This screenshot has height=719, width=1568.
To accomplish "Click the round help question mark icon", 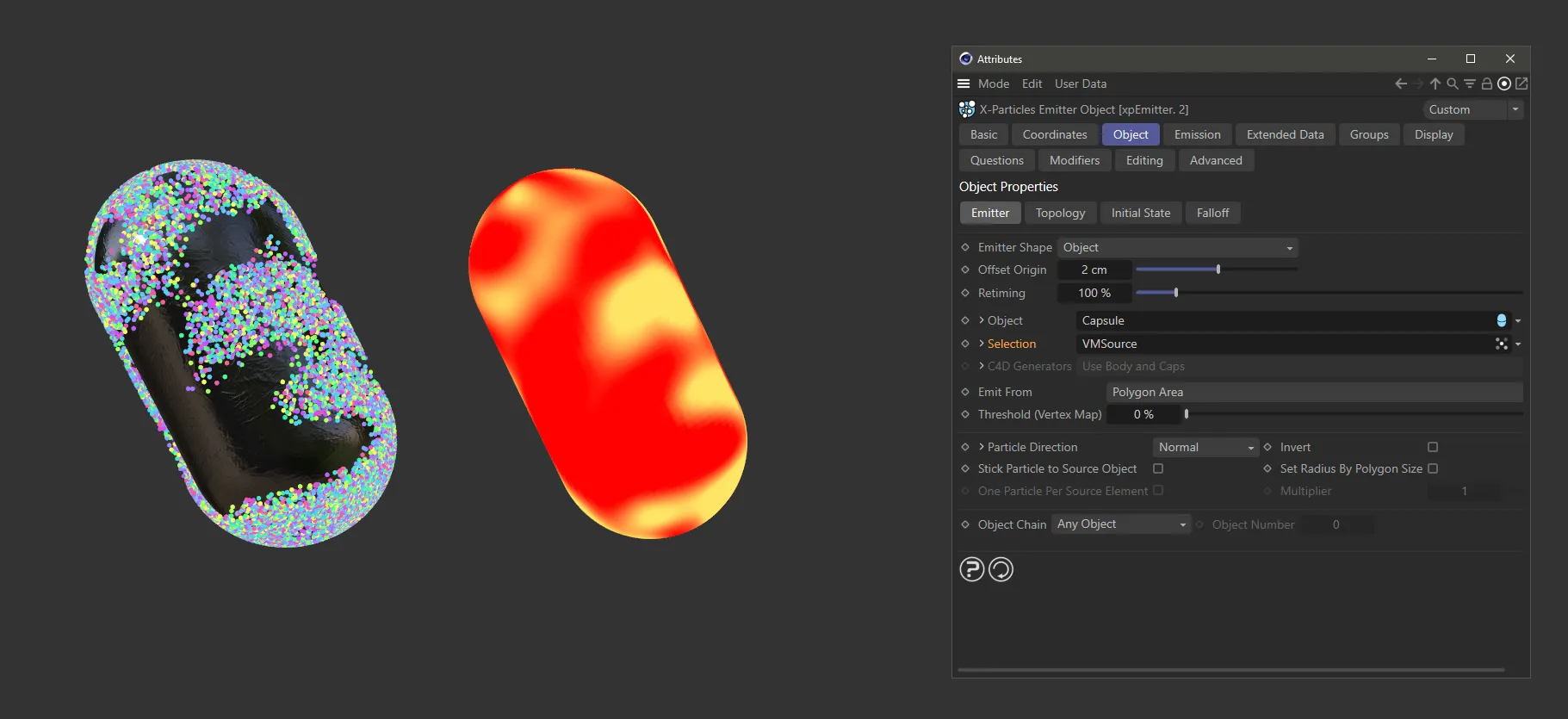I will pos(971,569).
